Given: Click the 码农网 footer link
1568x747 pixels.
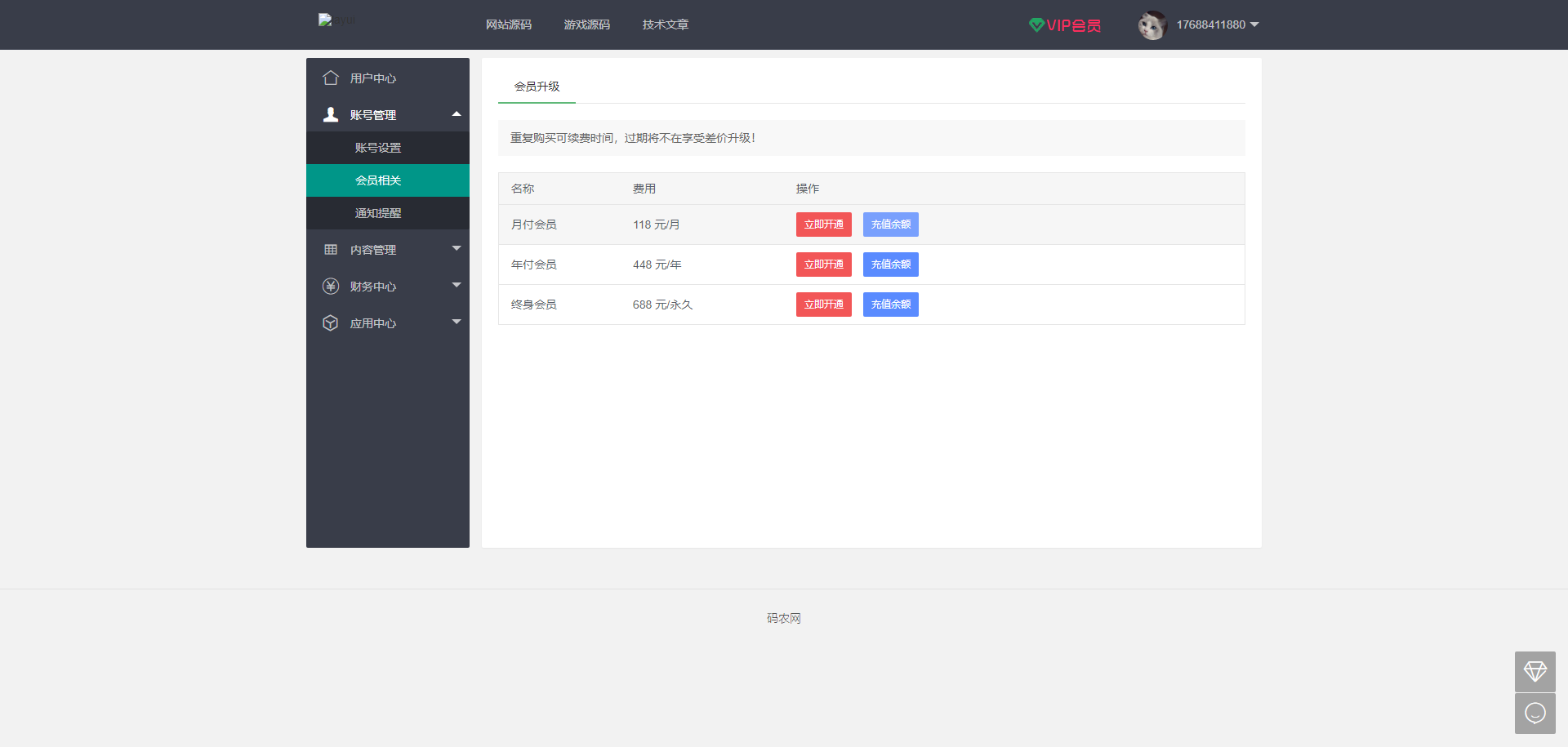Looking at the screenshot, I should (x=783, y=618).
